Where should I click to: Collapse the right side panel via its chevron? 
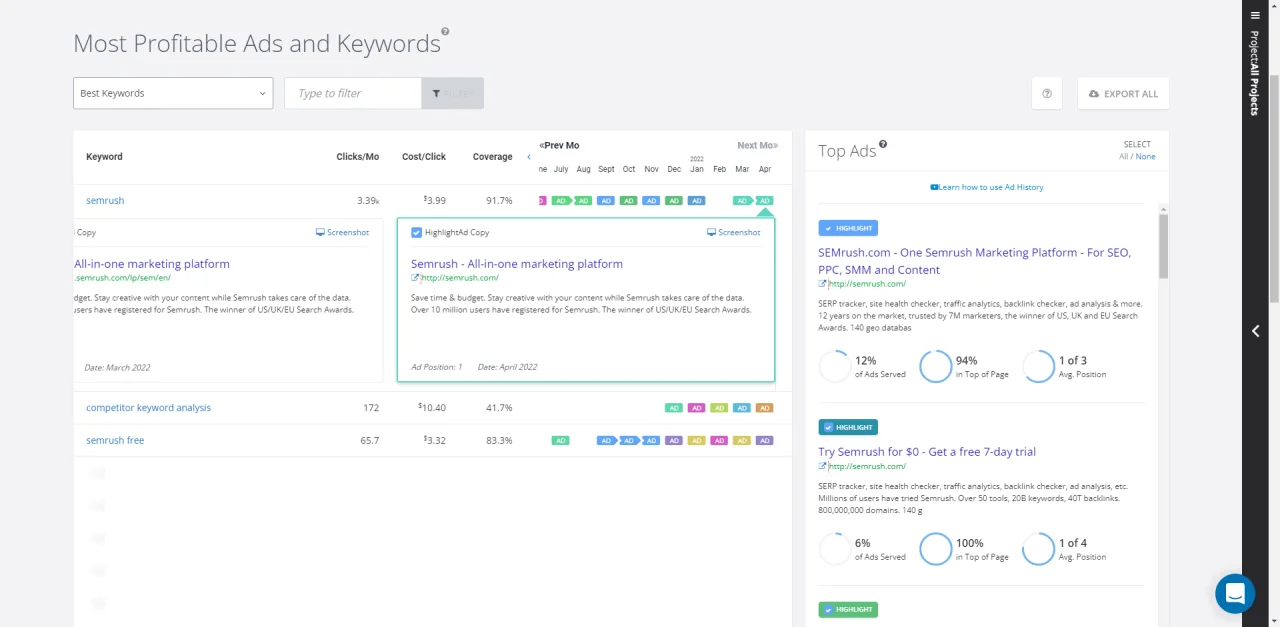[1255, 330]
